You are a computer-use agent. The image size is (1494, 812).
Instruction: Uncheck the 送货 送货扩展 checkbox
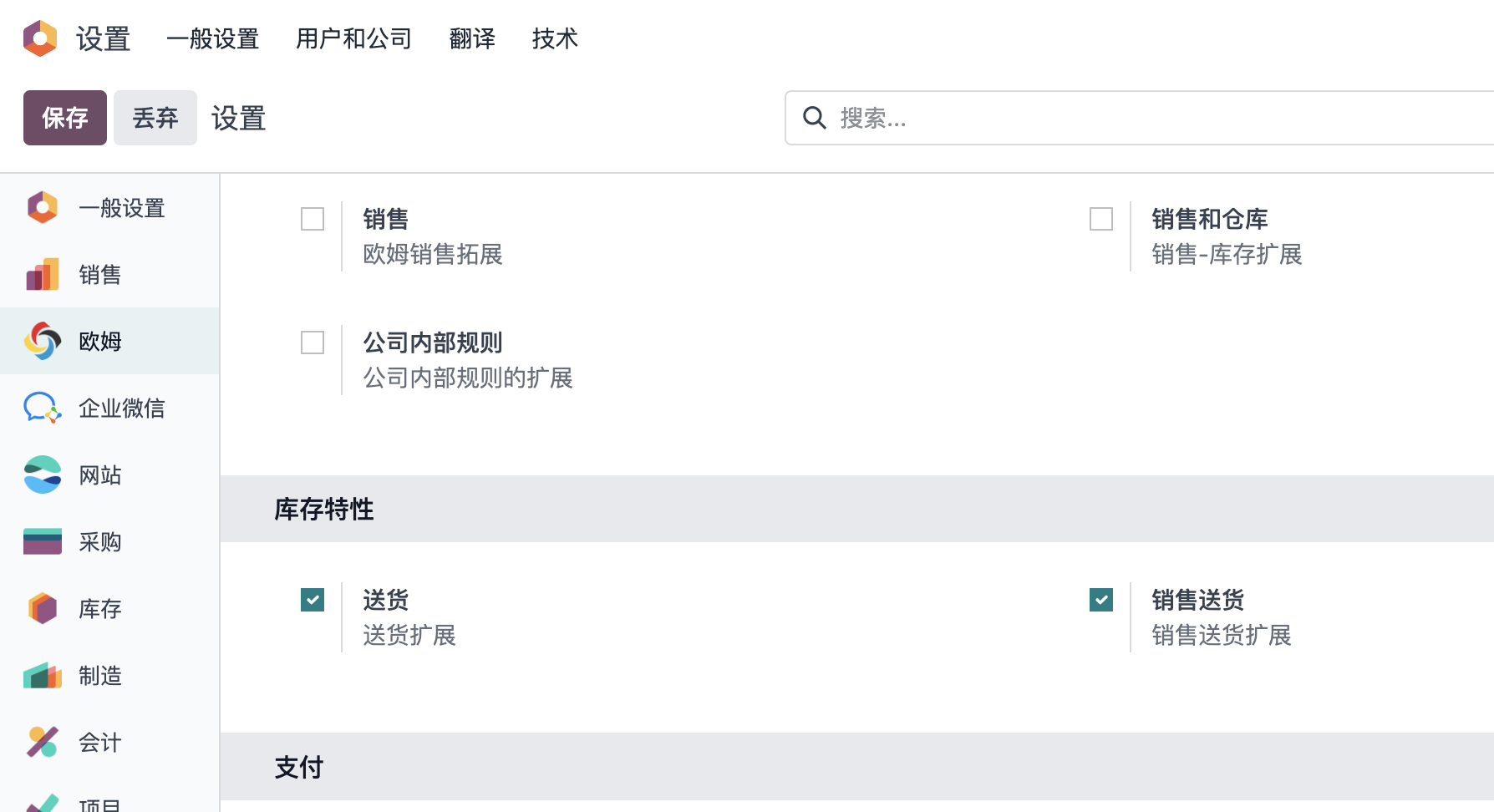tap(313, 600)
